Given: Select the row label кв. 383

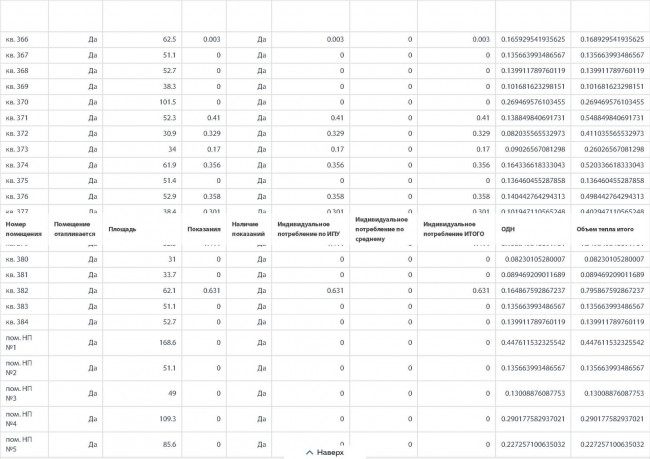Looking at the screenshot, I should click(17, 306).
